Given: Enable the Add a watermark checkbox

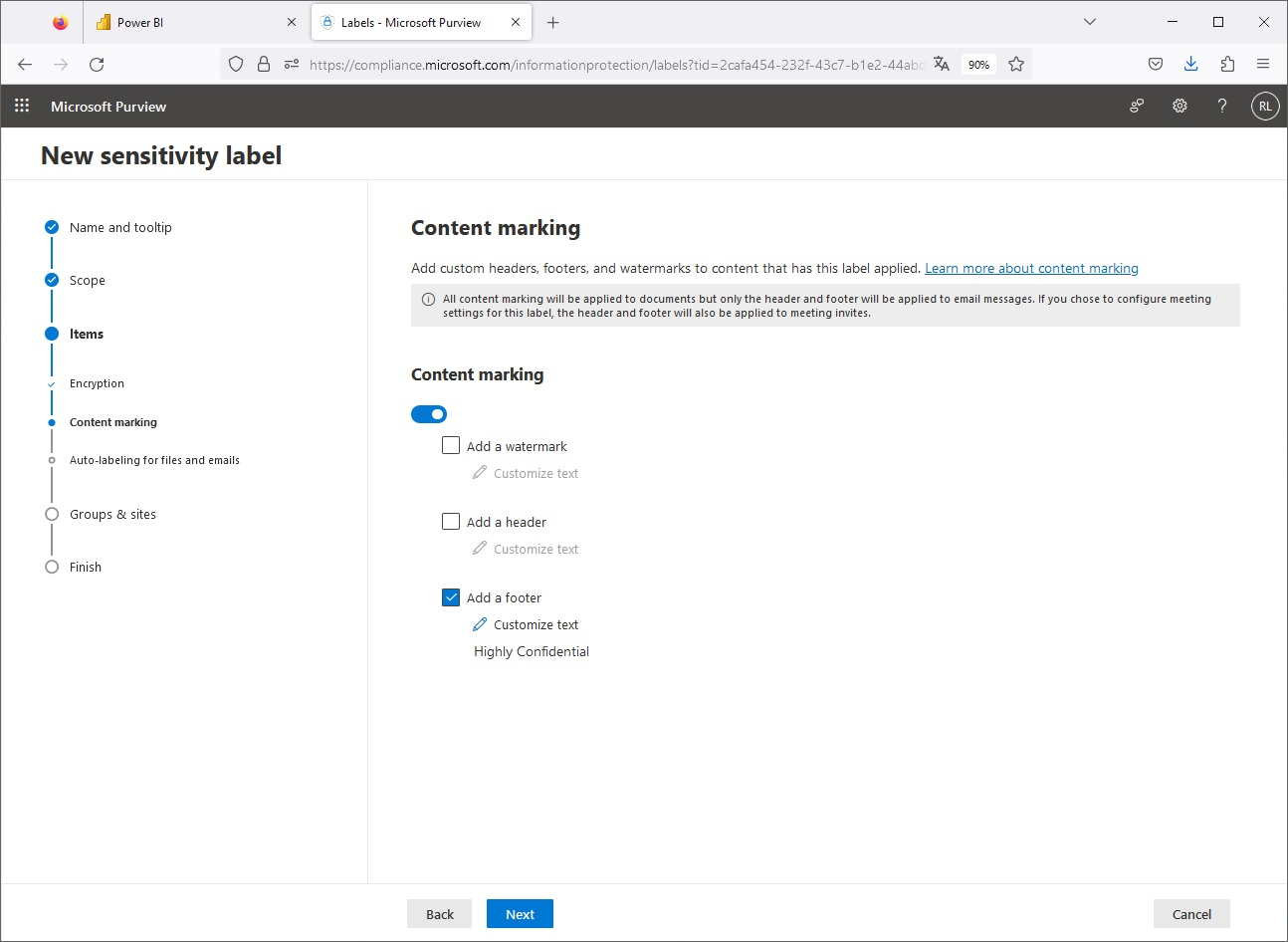Looking at the screenshot, I should pos(450,445).
